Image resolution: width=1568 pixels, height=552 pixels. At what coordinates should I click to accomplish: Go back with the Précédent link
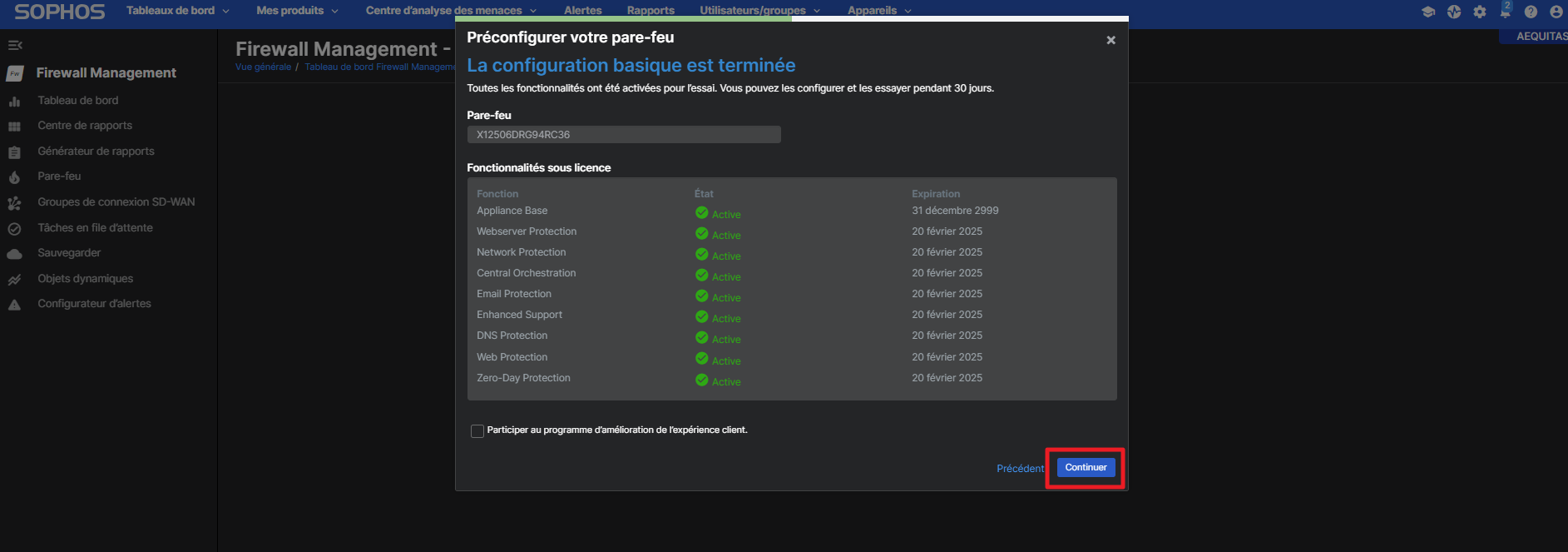1020,469
